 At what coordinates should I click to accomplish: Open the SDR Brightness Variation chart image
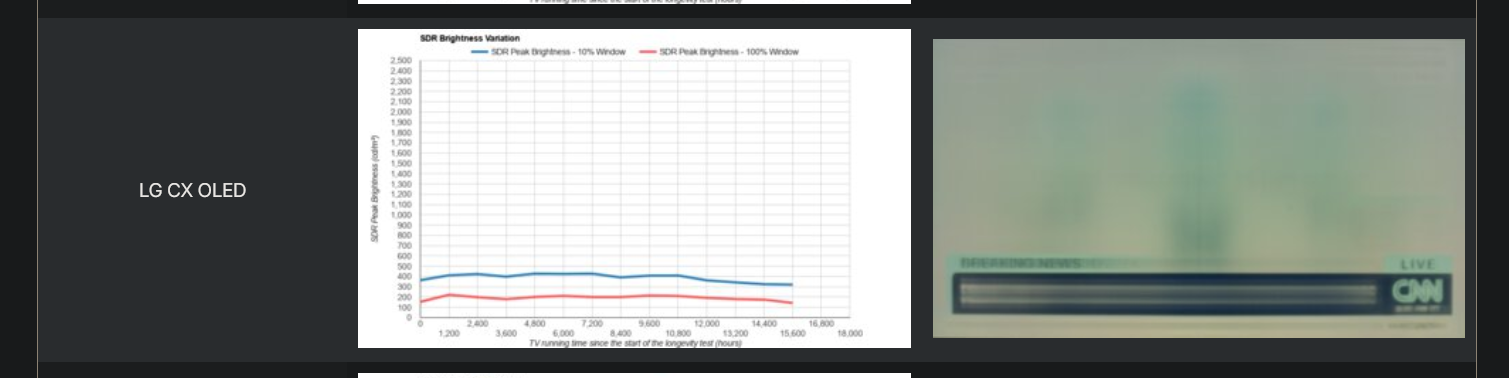click(634, 188)
